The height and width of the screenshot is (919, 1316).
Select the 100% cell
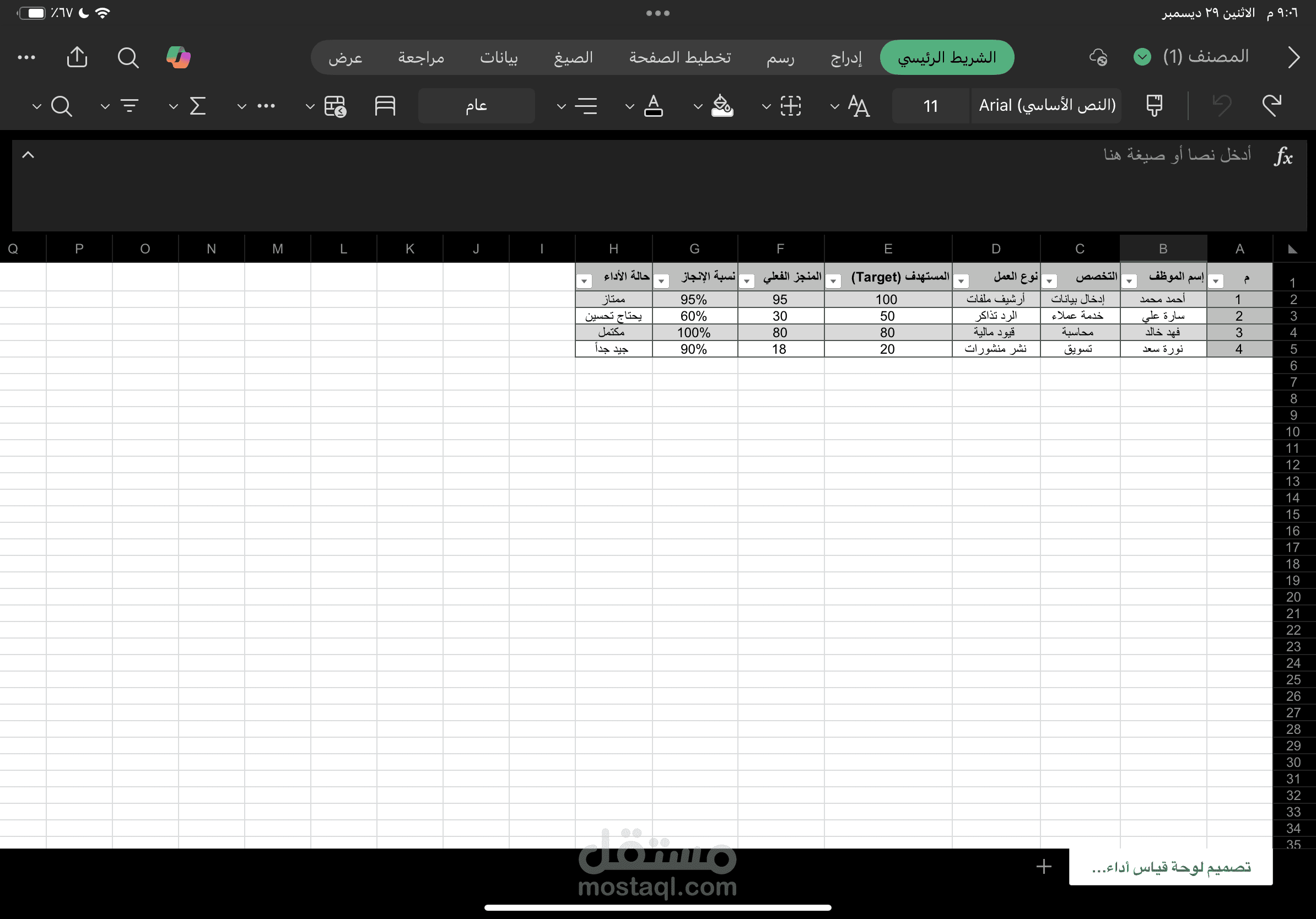click(694, 332)
